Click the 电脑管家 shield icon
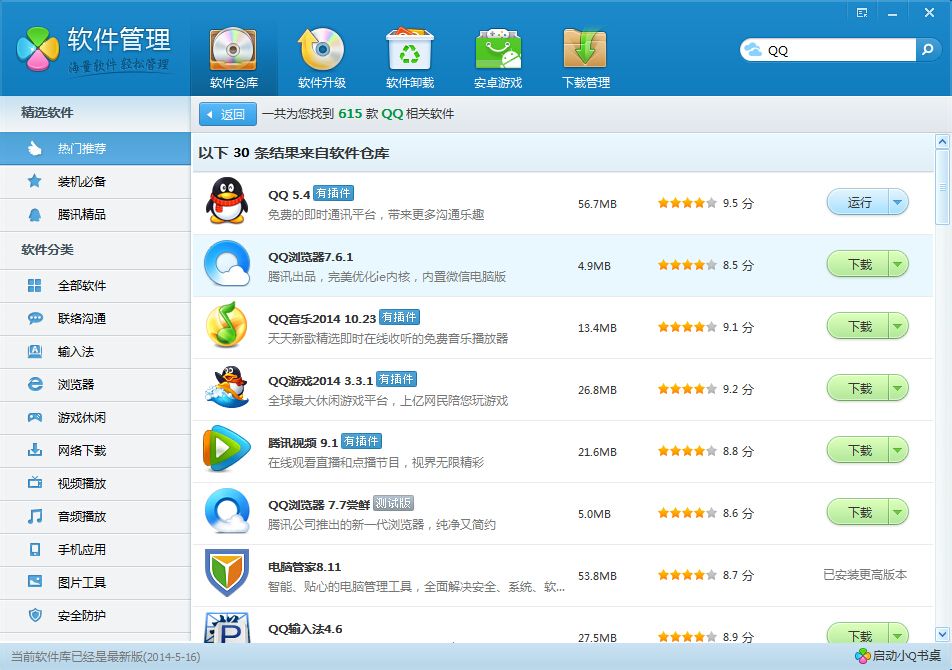 pyautogui.click(x=226, y=573)
